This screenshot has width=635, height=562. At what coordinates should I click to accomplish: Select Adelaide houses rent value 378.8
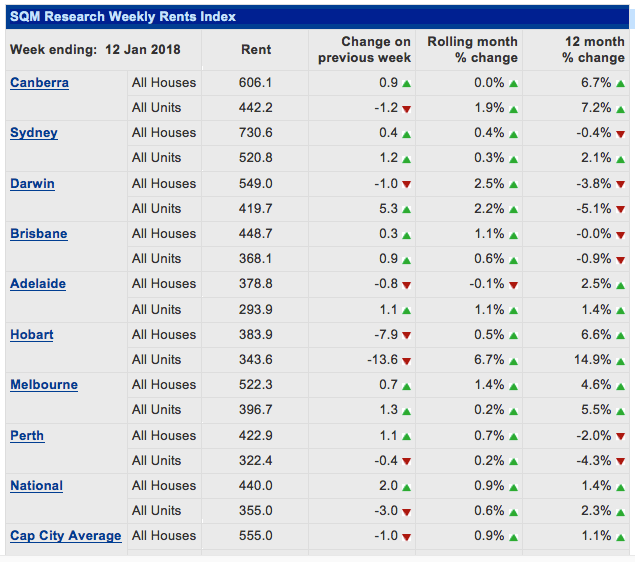[x=256, y=283]
